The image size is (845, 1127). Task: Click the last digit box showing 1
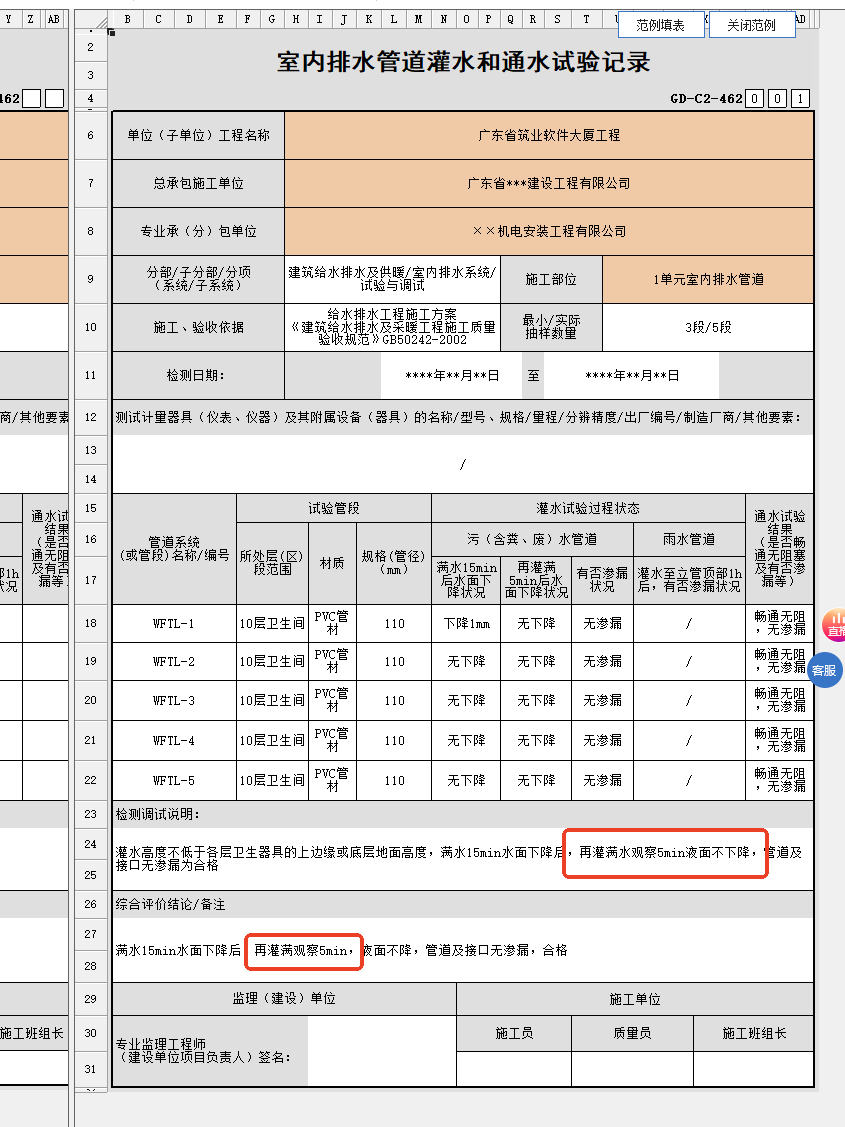tap(800, 98)
